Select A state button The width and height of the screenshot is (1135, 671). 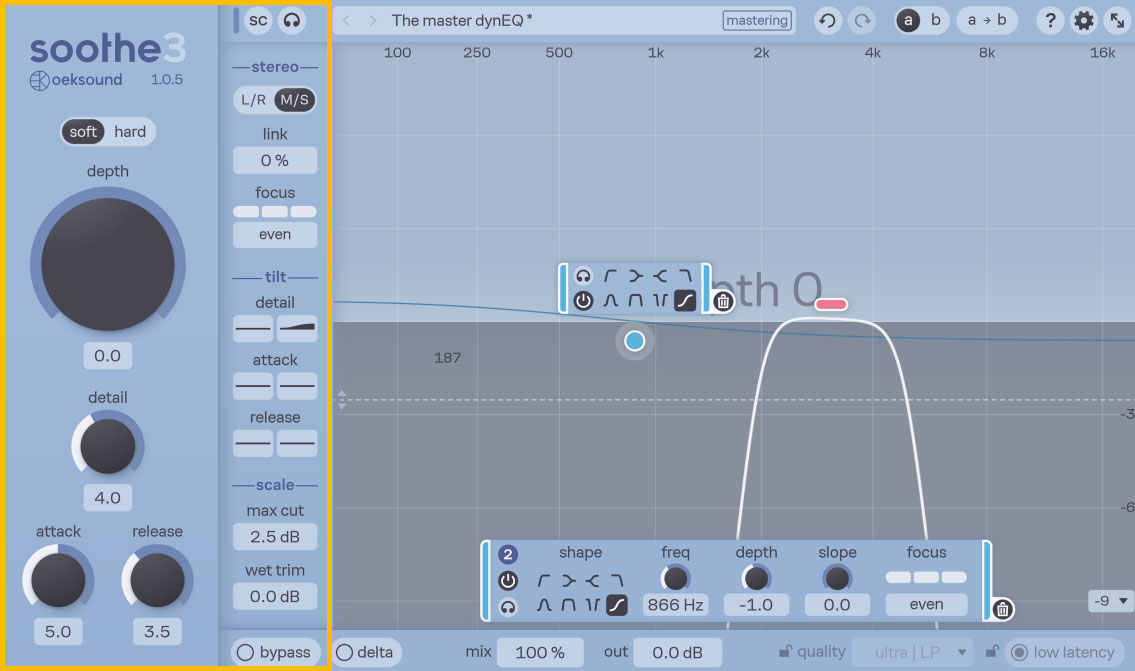(x=908, y=20)
